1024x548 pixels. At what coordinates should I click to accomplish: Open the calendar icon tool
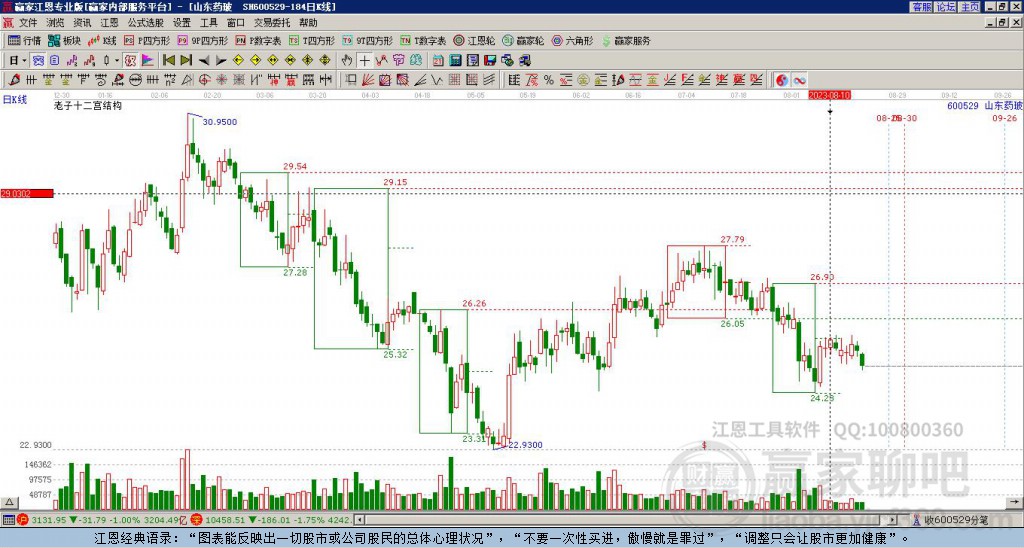click(x=438, y=61)
